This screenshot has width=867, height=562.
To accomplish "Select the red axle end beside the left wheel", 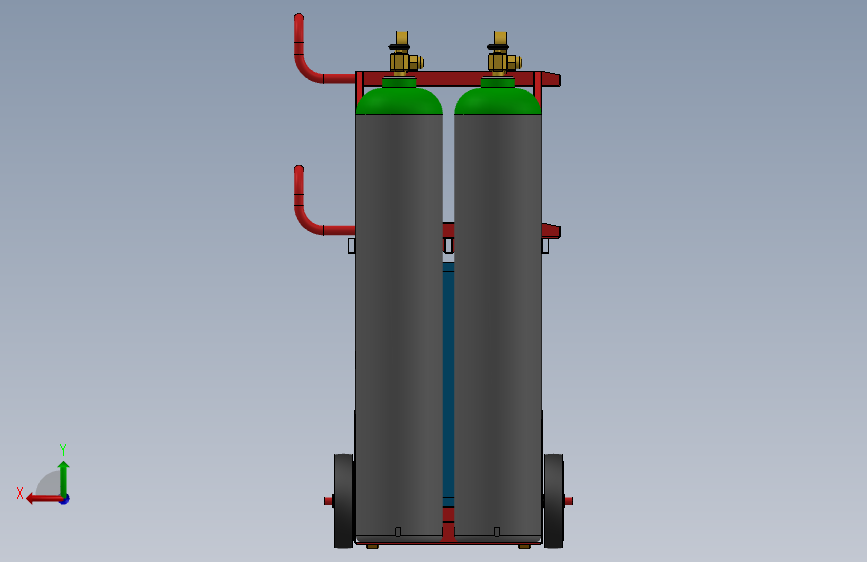I will 328,501.
